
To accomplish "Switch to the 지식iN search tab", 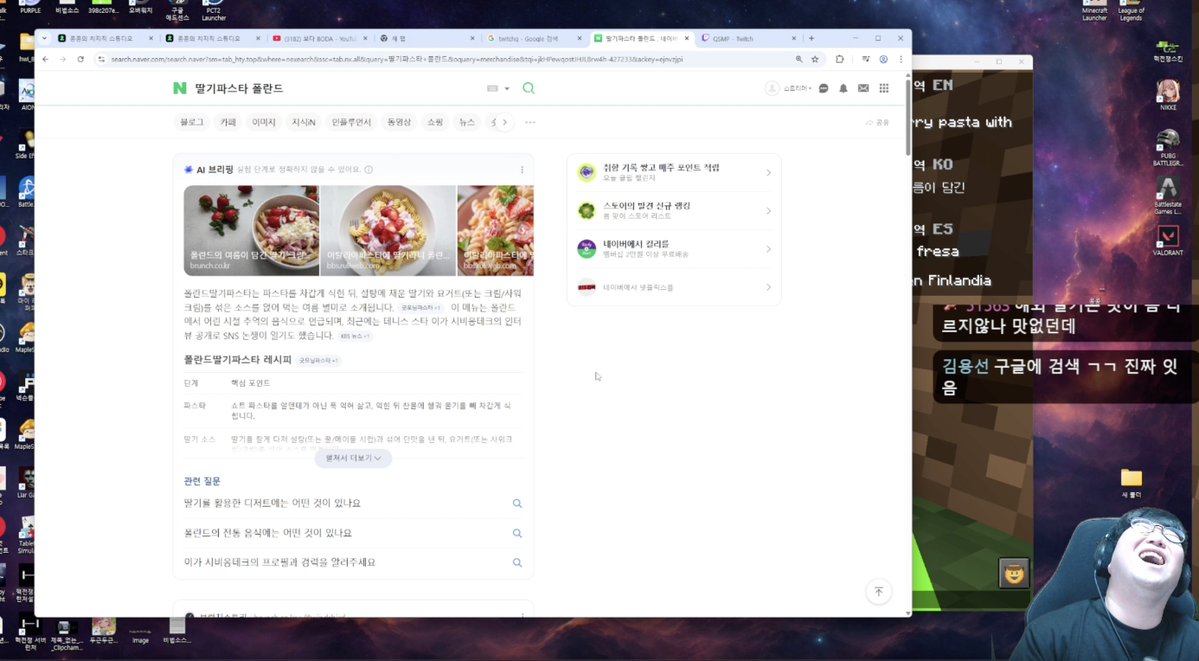I will point(303,122).
